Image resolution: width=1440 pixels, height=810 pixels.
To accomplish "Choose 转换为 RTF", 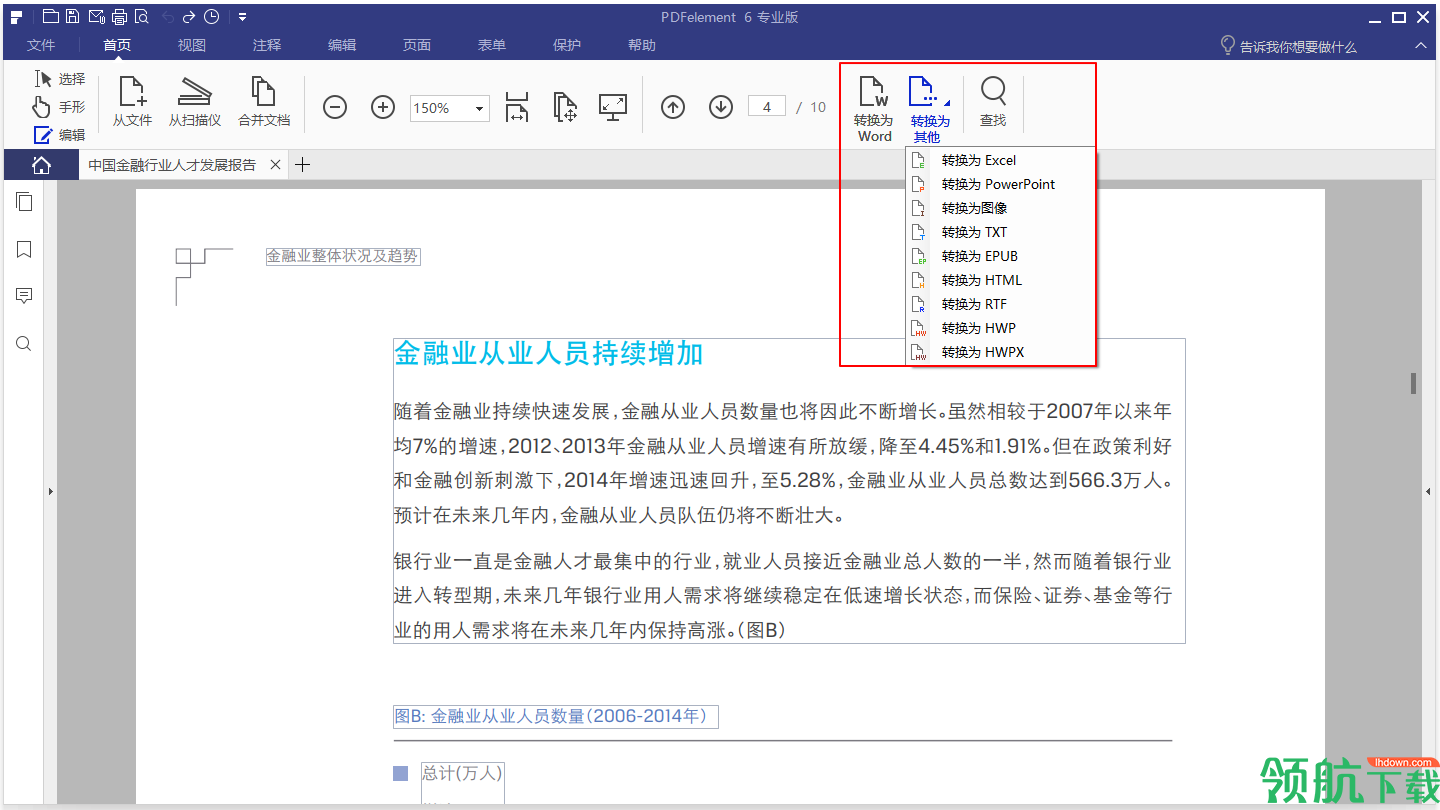I will pyautogui.click(x=1000, y=304).
